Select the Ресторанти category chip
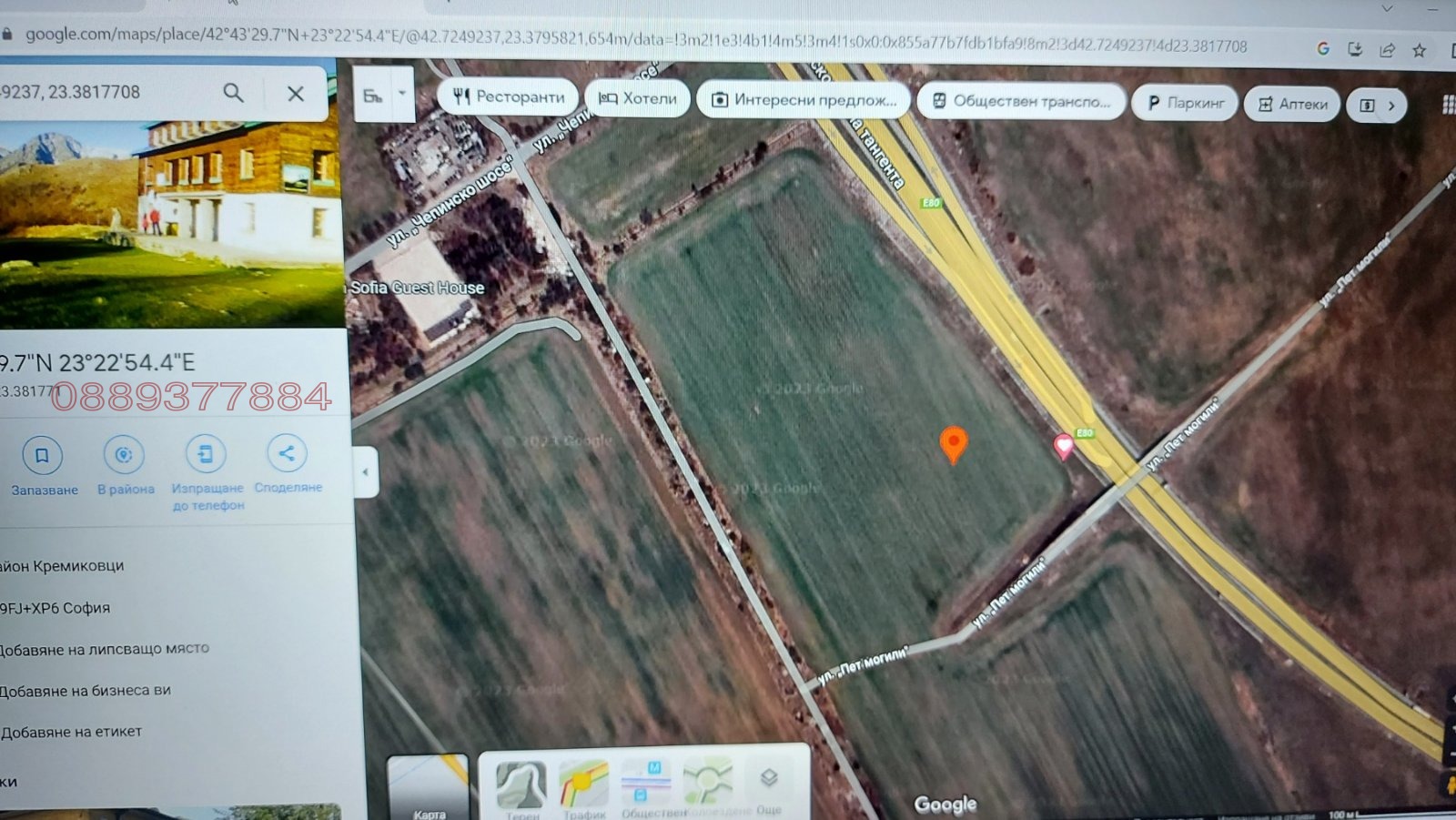1456x820 pixels. (509, 96)
